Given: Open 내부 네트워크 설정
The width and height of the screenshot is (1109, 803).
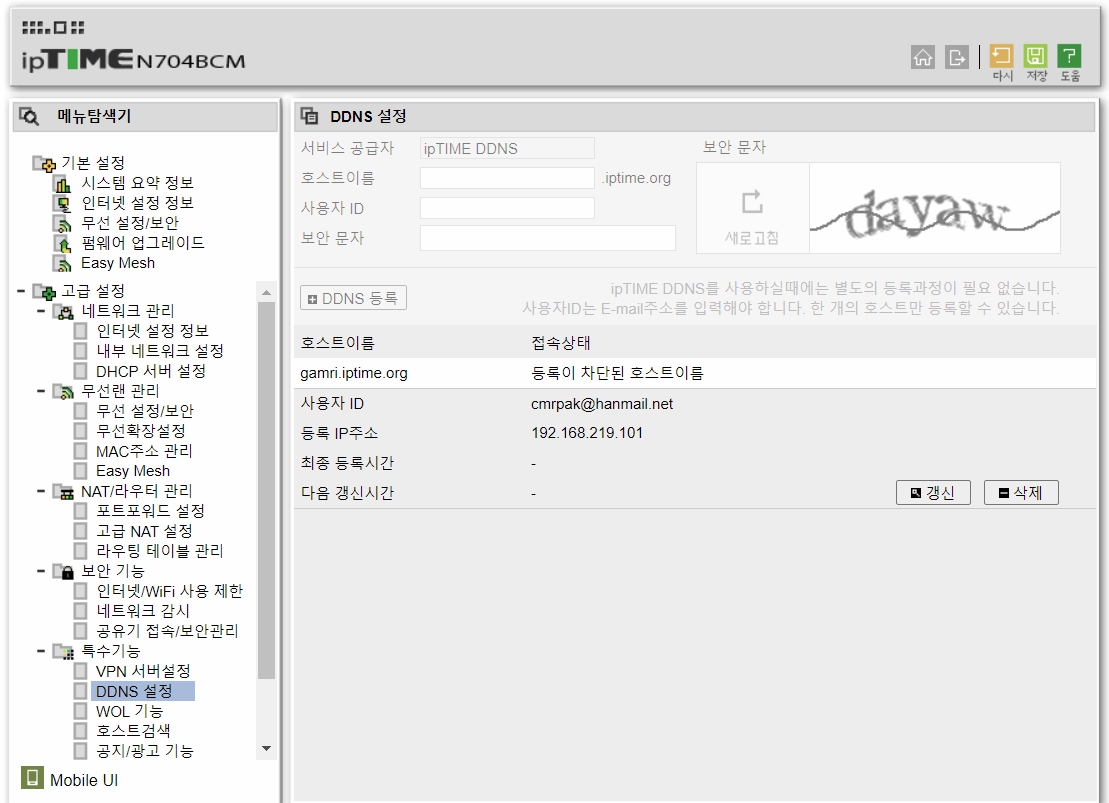Looking at the screenshot, I should (x=159, y=351).
